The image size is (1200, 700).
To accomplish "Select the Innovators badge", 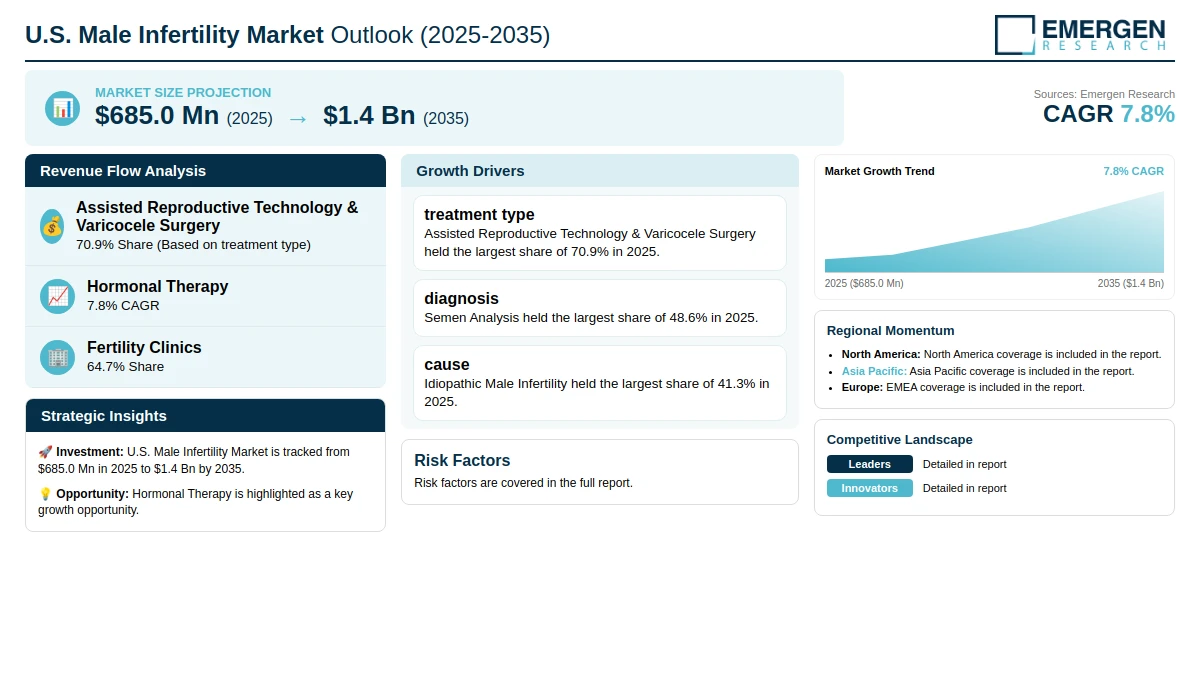I will (870, 488).
